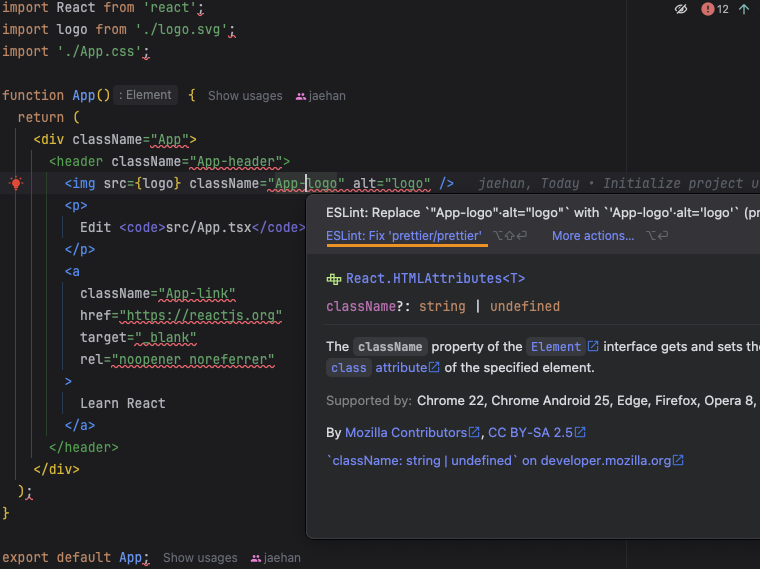Click the "https://reactjs.org" href value

coord(201,315)
